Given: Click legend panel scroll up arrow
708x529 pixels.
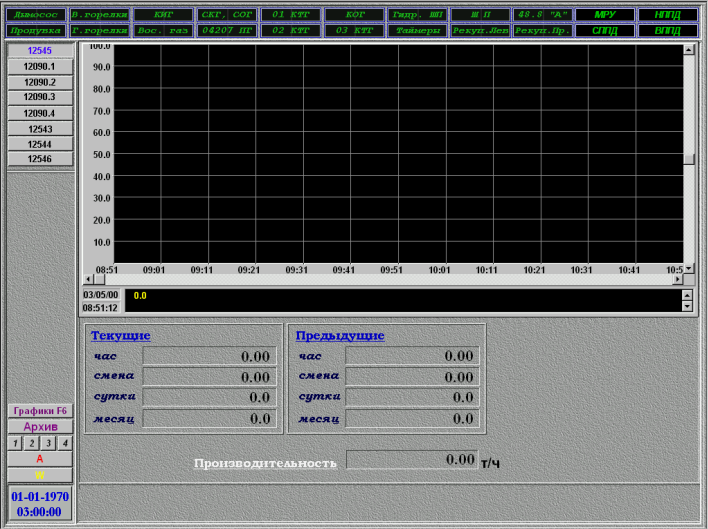Looking at the screenshot, I should pos(686,295).
